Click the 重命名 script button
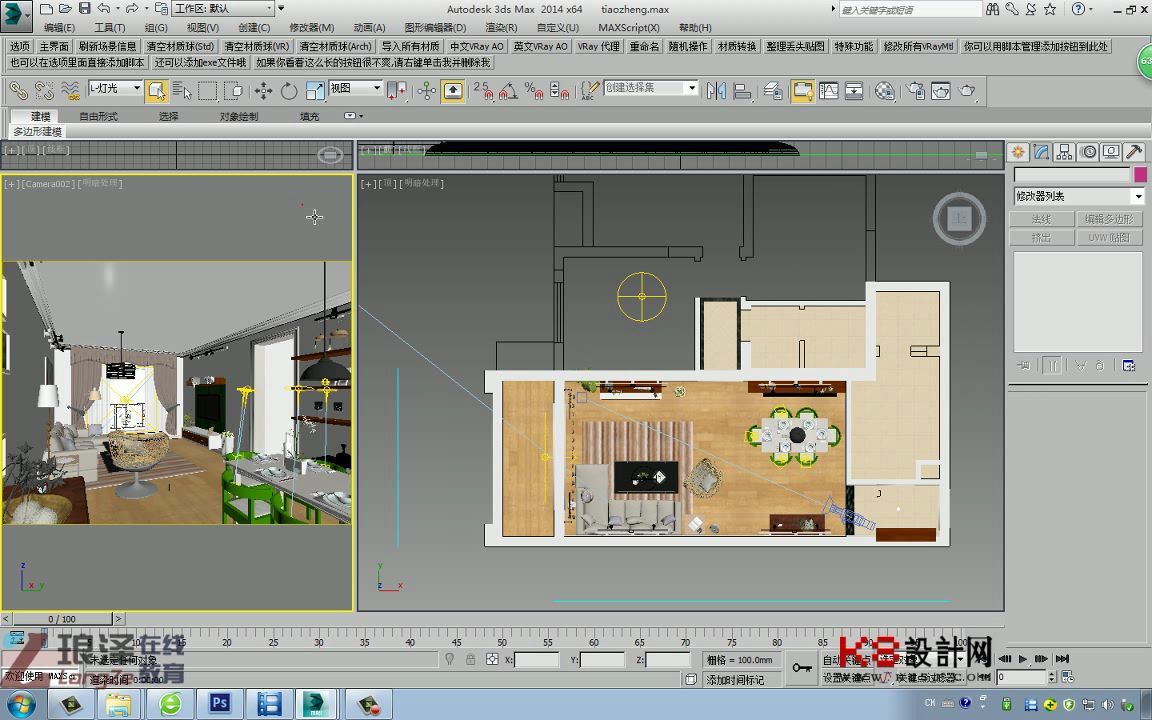This screenshot has height=720, width=1152. [x=644, y=46]
